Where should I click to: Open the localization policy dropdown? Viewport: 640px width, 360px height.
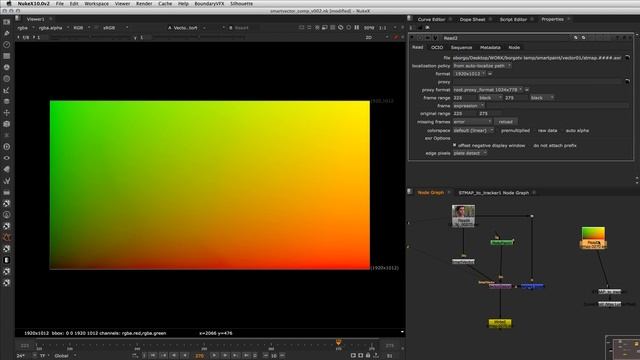click(x=482, y=66)
